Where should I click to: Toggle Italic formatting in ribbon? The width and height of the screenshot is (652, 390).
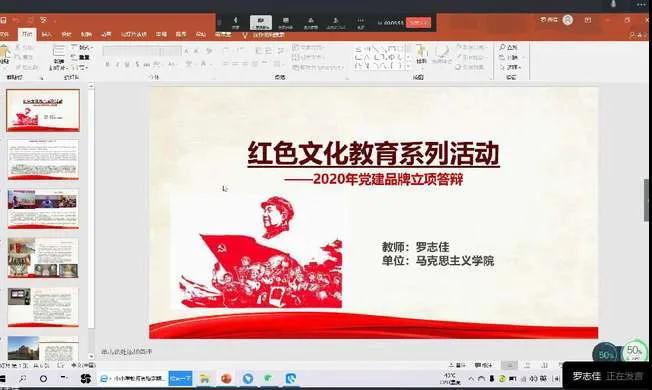tap(117, 64)
